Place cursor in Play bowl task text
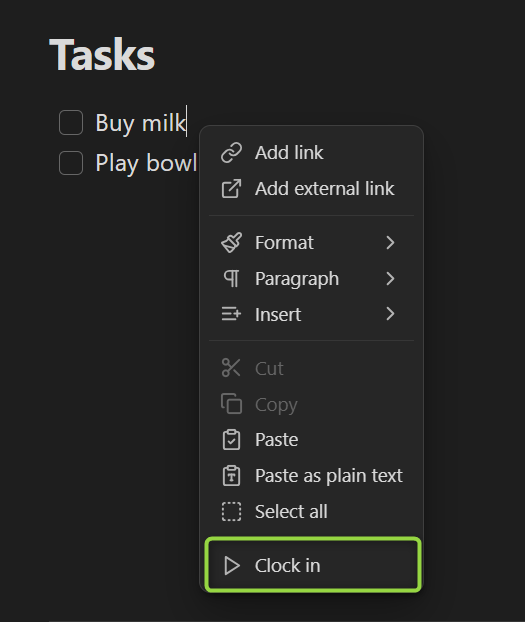525x622 pixels. tap(146, 163)
